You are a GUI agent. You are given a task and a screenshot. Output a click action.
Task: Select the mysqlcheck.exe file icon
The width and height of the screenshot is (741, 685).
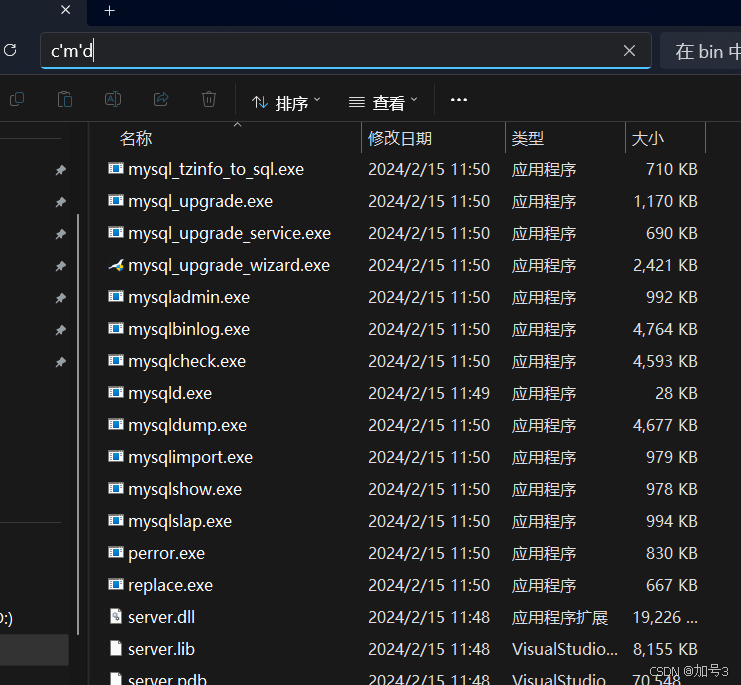pos(116,361)
